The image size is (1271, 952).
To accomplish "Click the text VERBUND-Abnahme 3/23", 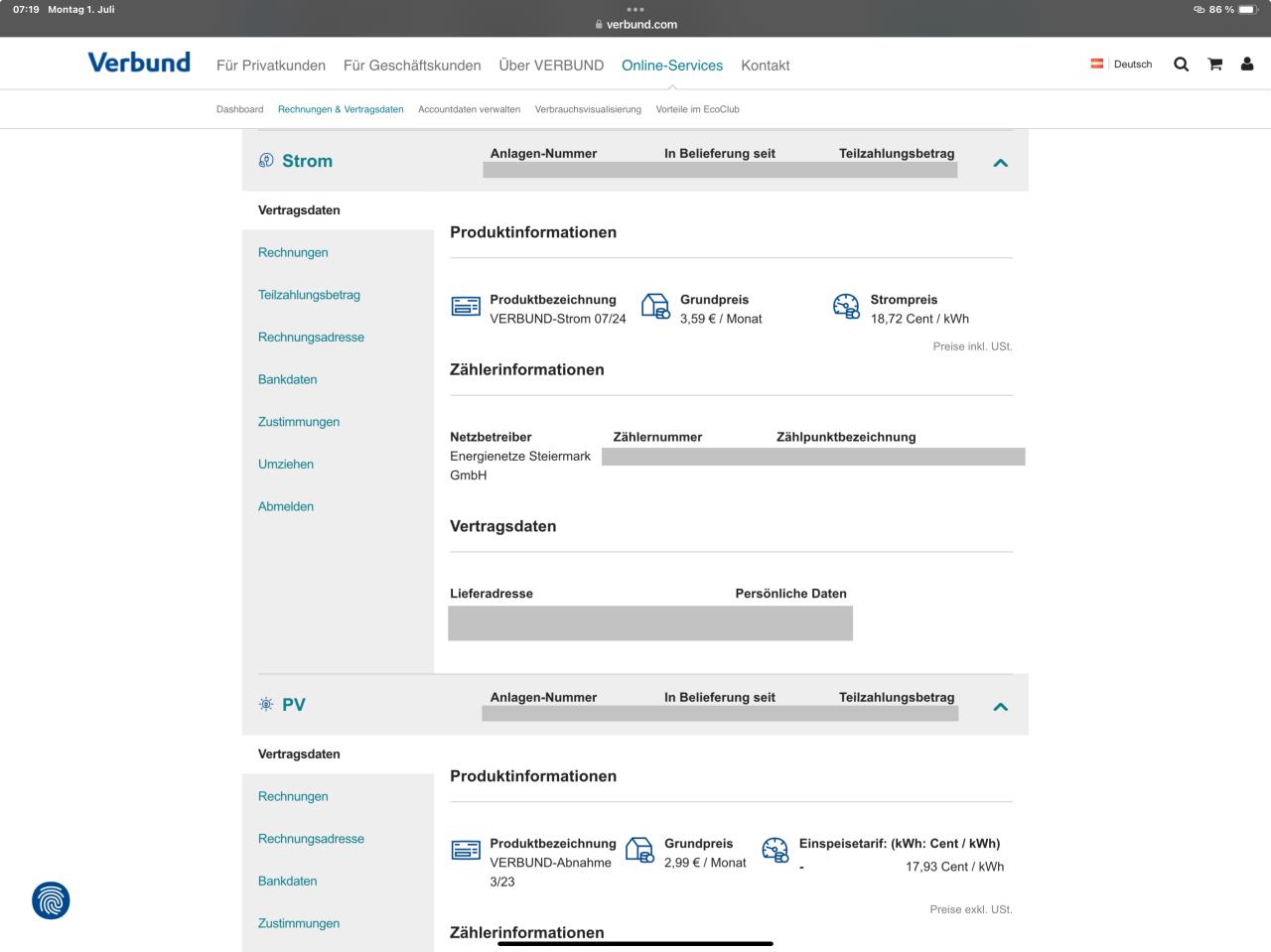I will [550, 872].
